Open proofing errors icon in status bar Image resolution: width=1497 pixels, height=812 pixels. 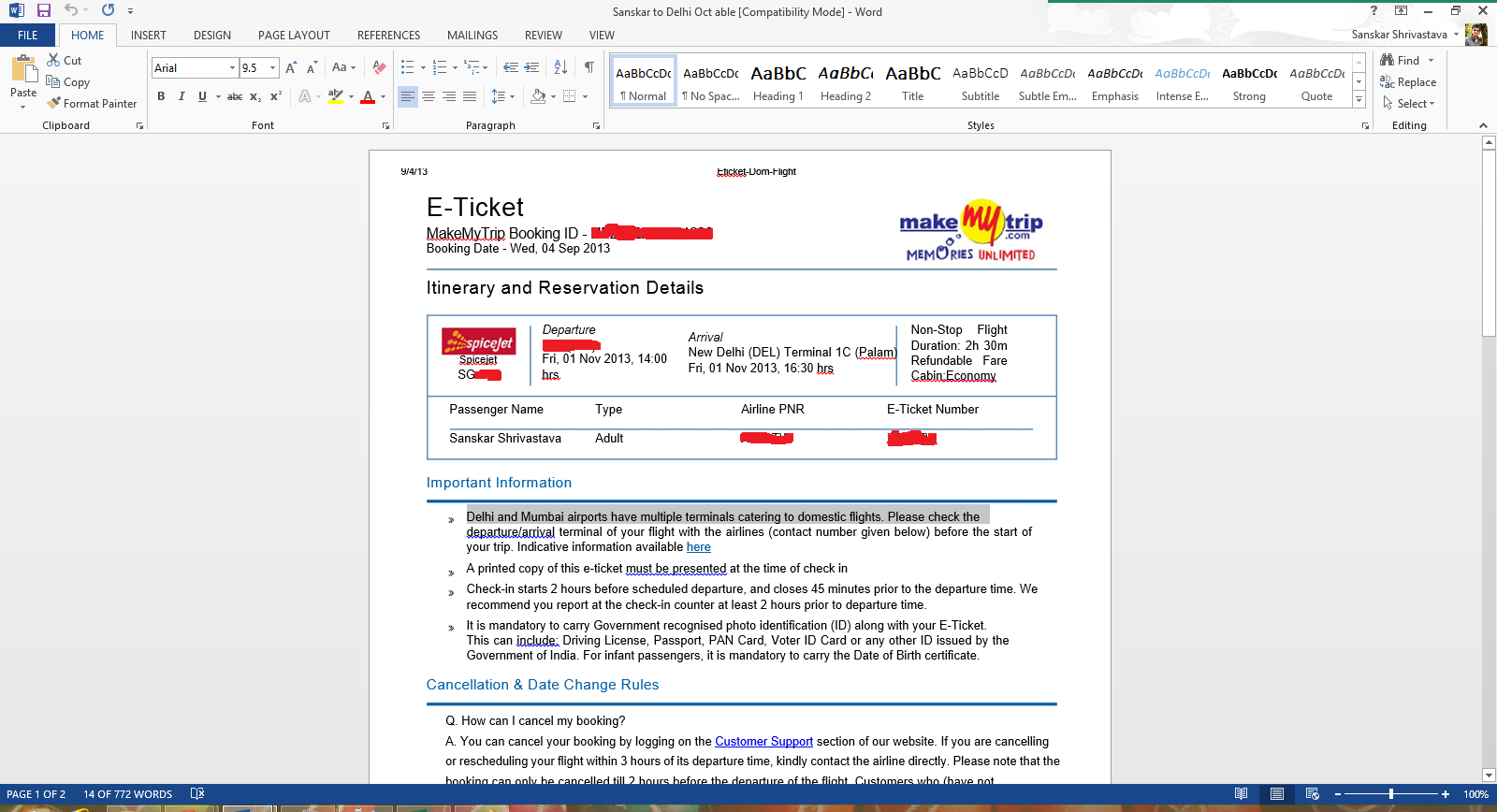(197, 793)
